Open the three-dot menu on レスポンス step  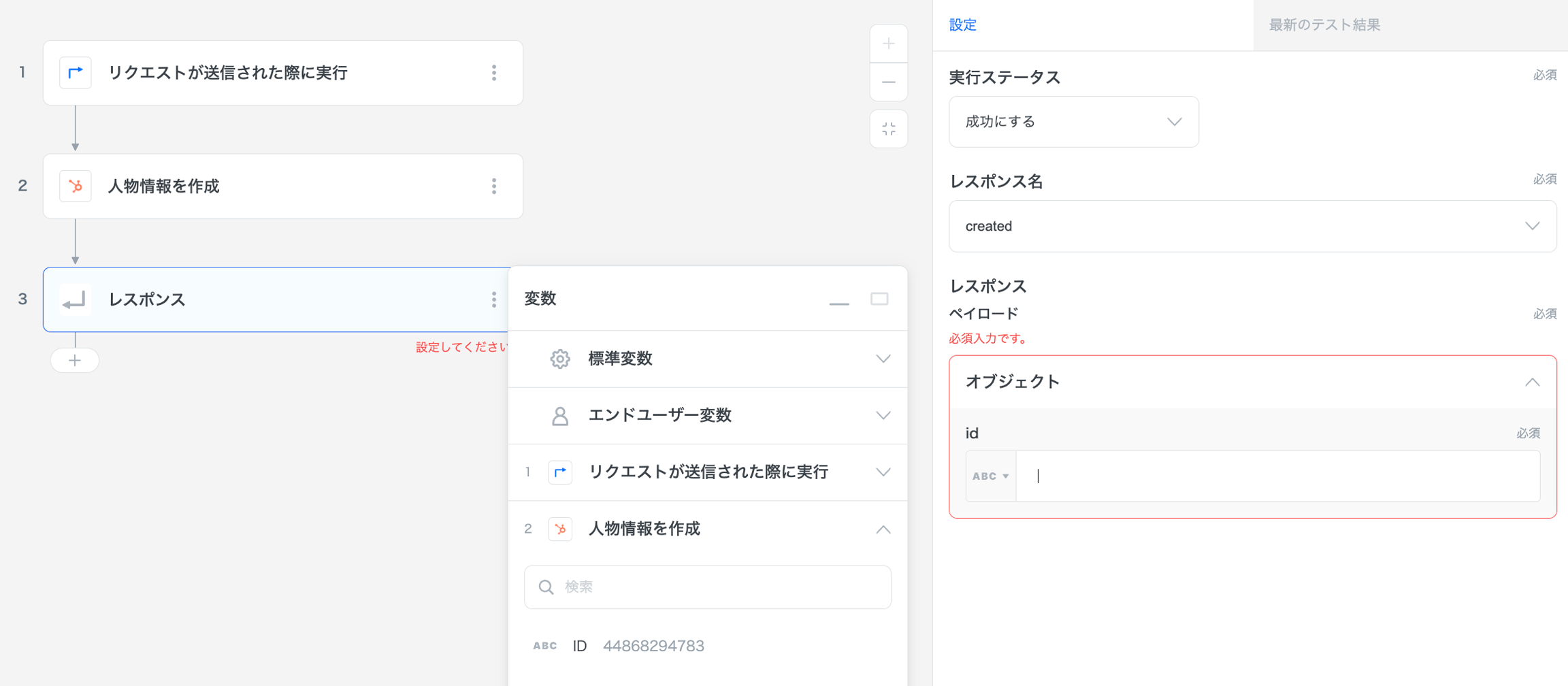pyautogui.click(x=494, y=299)
